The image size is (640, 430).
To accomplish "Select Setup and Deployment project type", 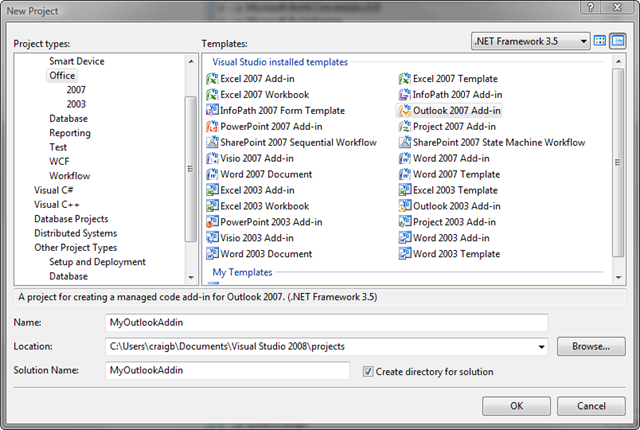I will coord(97,262).
